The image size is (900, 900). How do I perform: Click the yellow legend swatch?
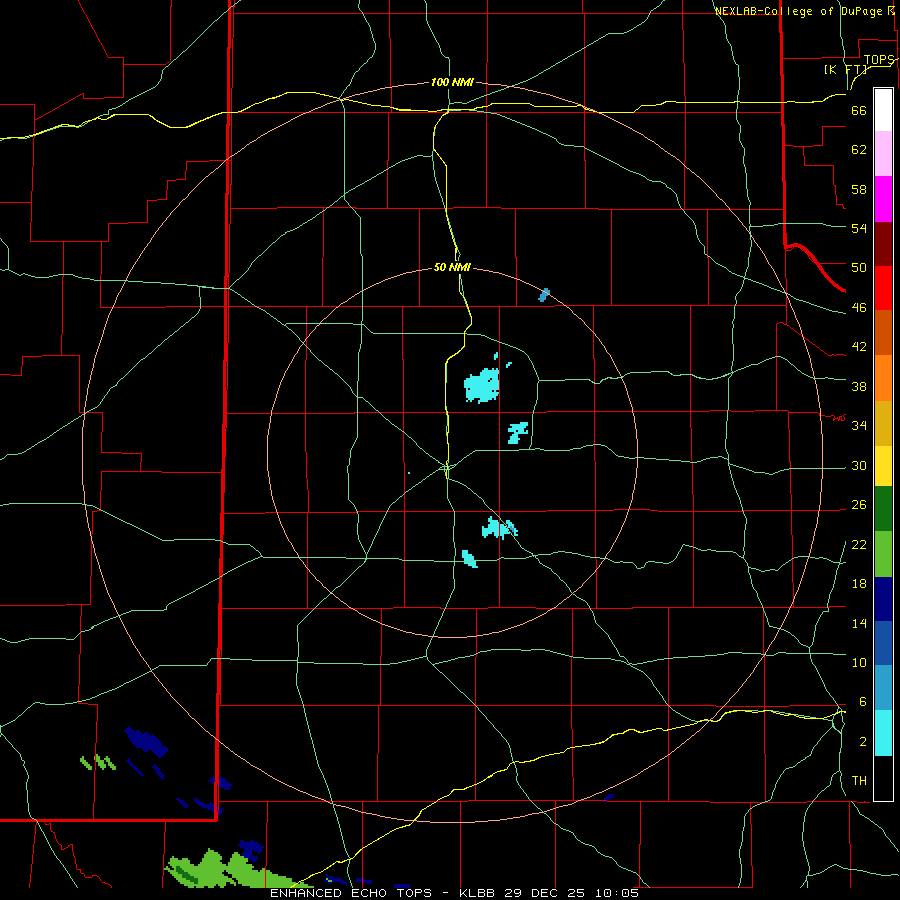point(883,466)
